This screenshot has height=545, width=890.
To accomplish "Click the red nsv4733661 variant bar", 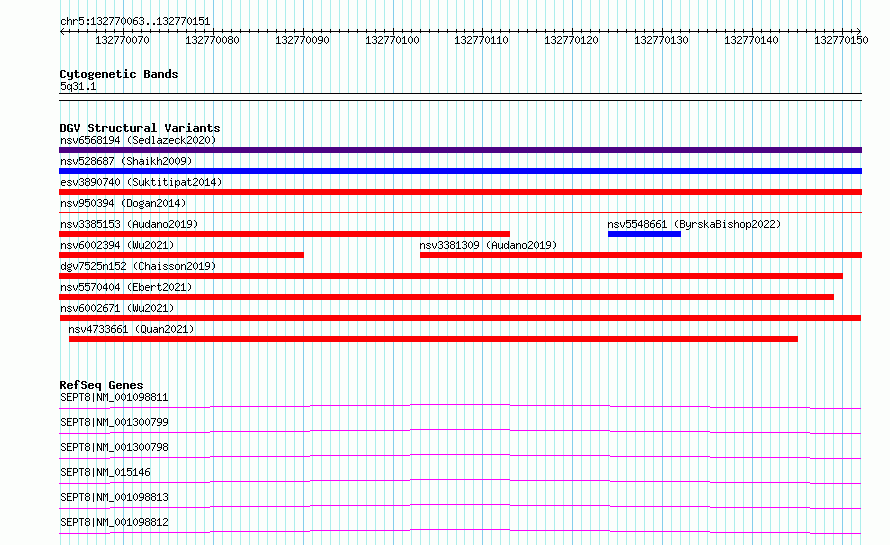I will pos(434,339).
